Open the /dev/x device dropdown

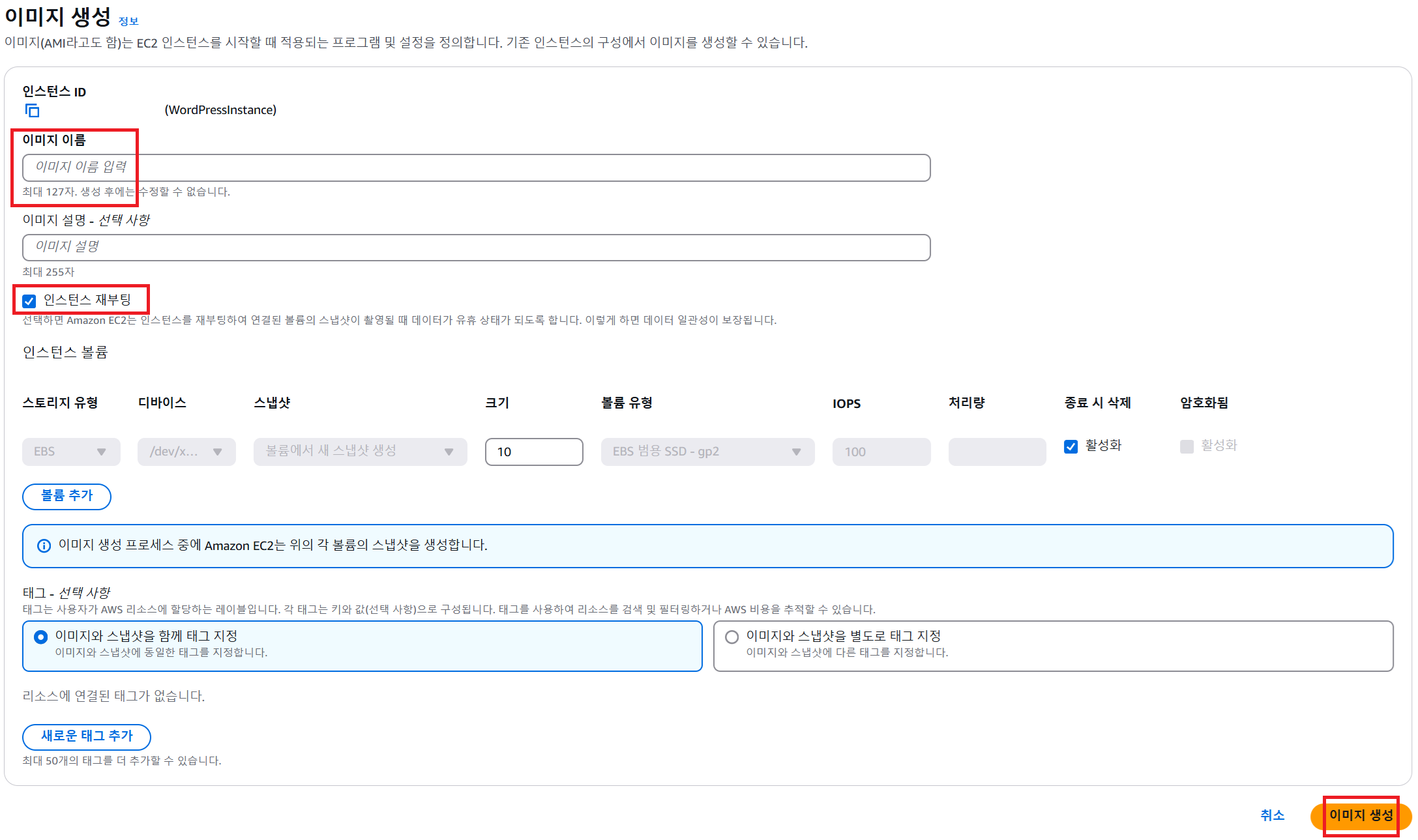tap(186, 452)
